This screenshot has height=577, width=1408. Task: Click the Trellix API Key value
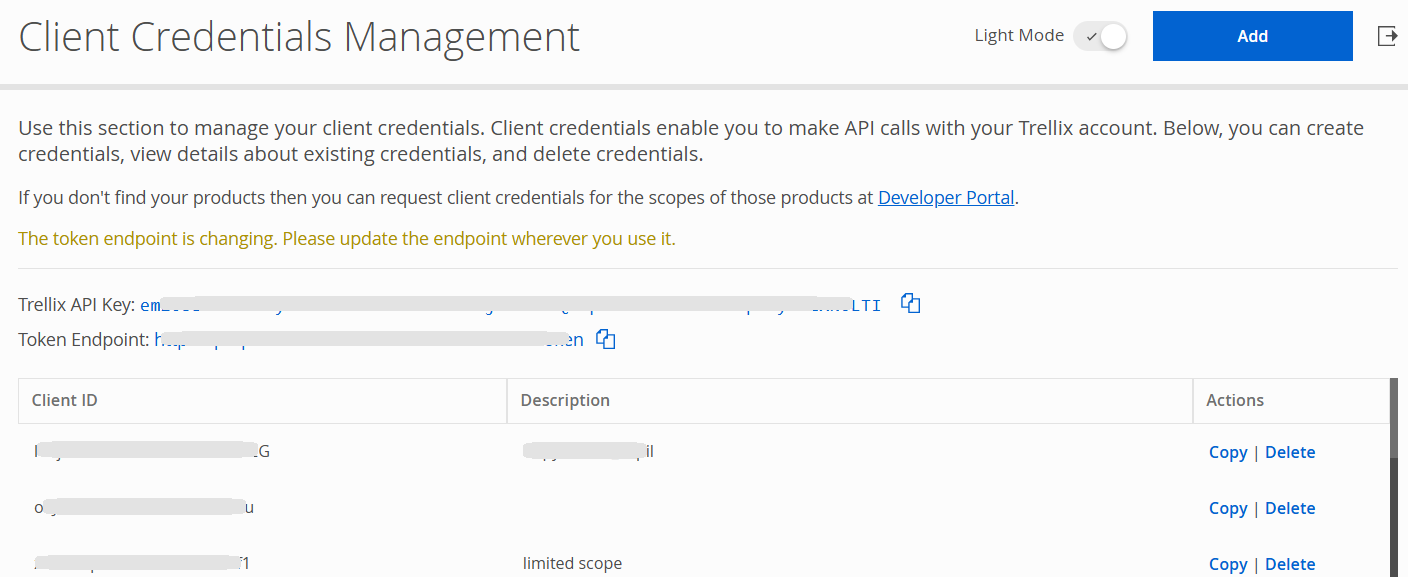click(510, 305)
